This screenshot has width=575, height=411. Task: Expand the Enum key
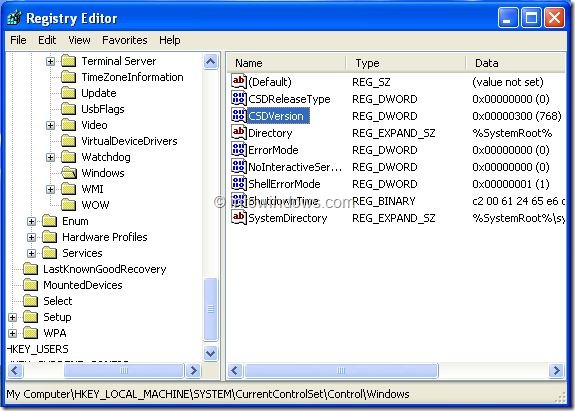32,221
